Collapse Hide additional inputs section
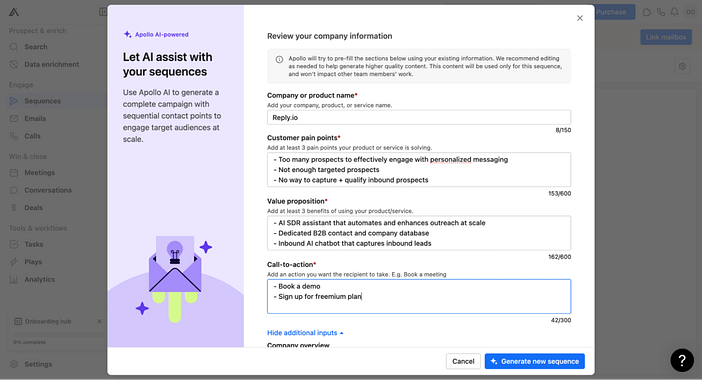The height and width of the screenshot is (380, 702). coord(305,333)
